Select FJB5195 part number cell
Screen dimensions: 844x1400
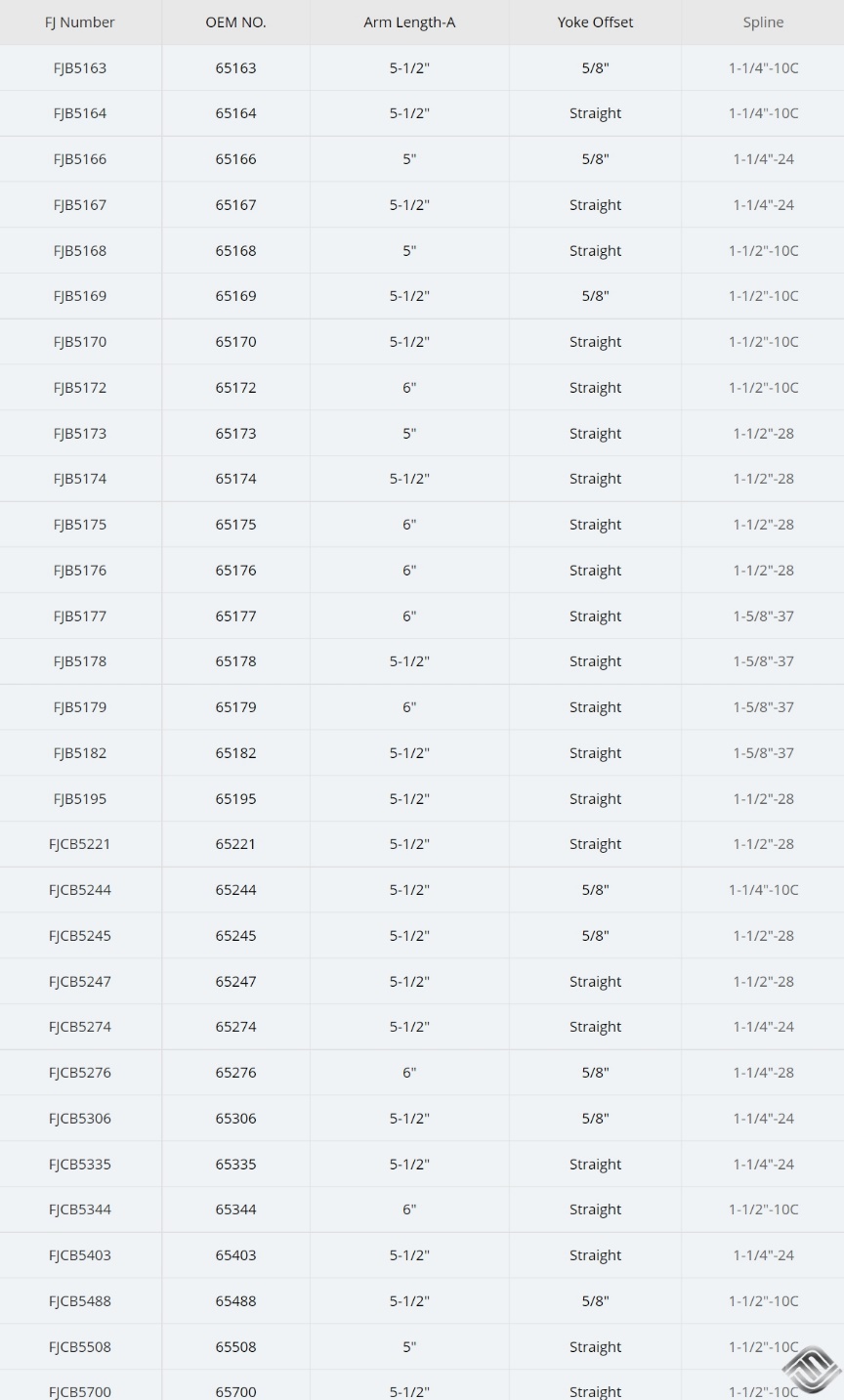coord(80,799)
